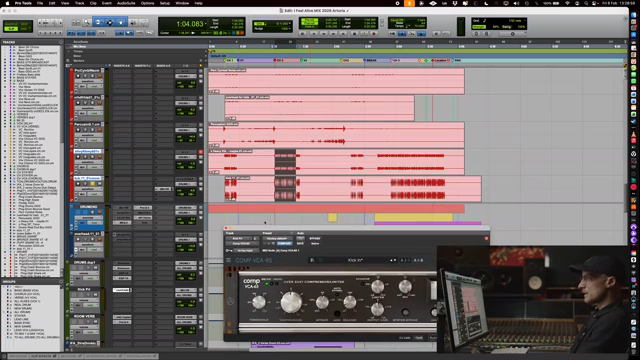Screen dimensions: 640x360
Task: Expand the Tempo ruler triangle
Action: [68, 51]
